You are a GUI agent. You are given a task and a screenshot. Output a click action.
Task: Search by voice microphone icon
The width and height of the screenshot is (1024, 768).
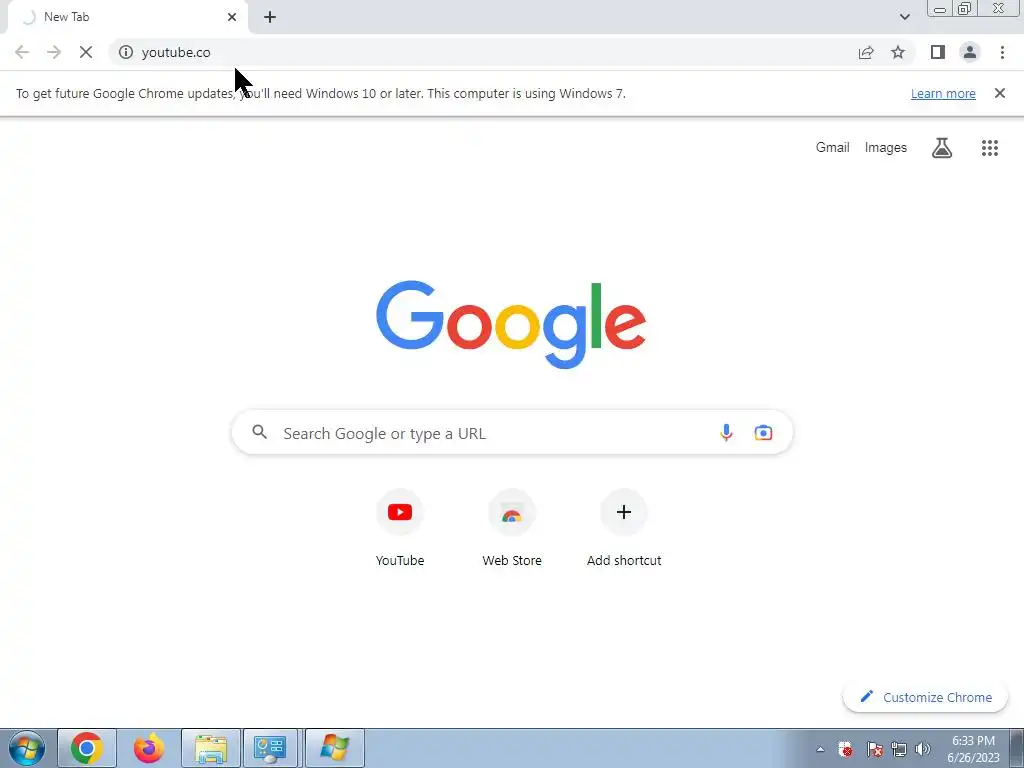(726, 432)
